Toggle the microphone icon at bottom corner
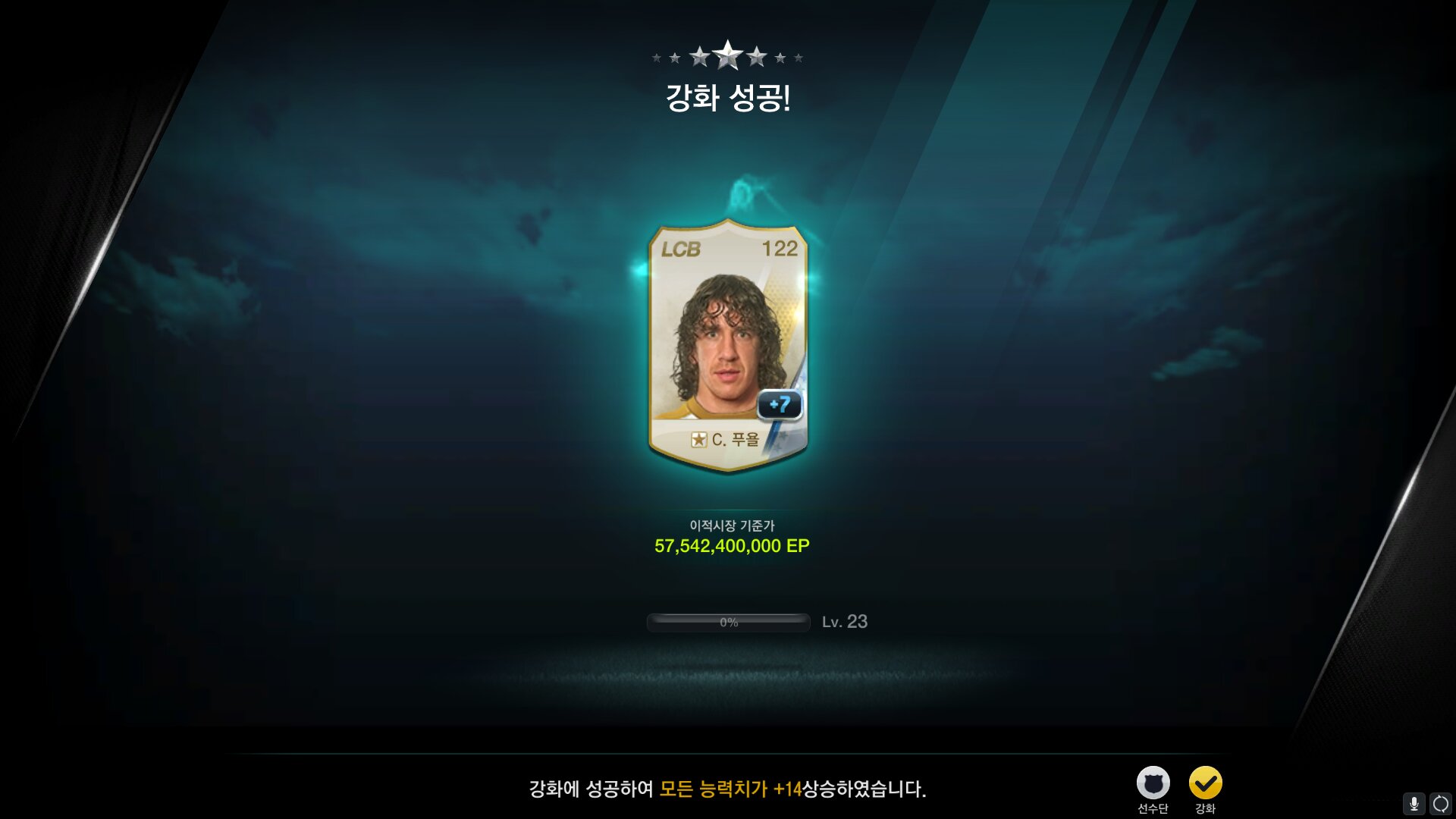 click(x=1414, y=803)
